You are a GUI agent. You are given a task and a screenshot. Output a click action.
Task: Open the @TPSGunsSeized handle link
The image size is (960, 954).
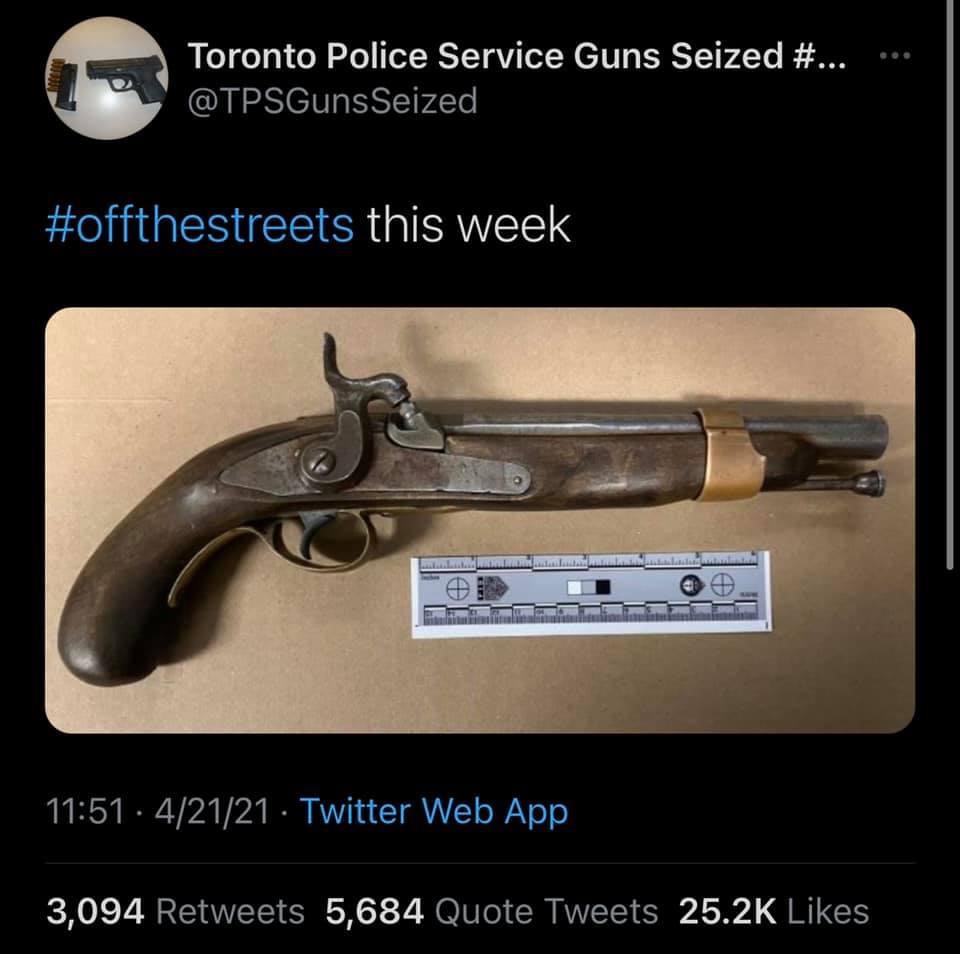coord(332,101)
